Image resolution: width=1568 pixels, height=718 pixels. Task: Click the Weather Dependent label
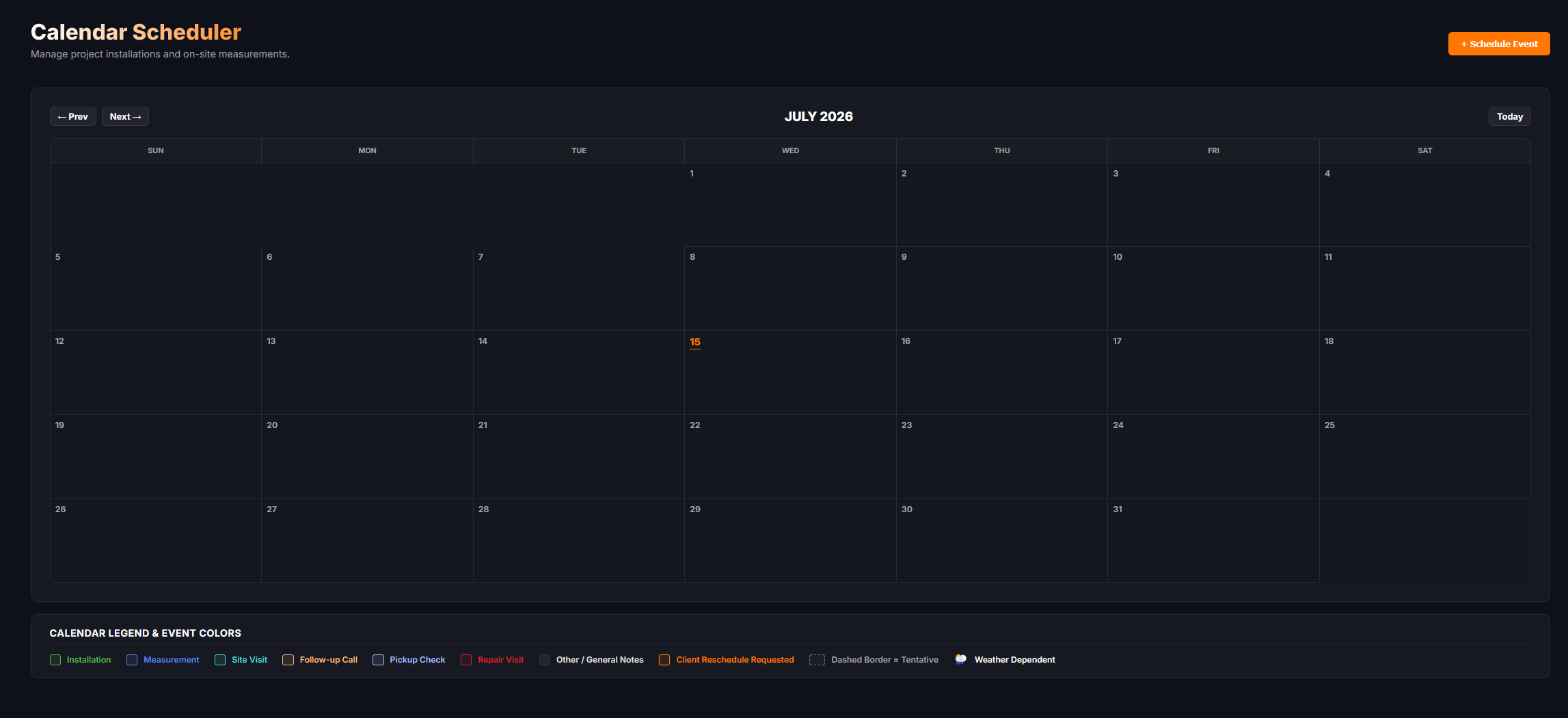click(x=1015, y=660)
